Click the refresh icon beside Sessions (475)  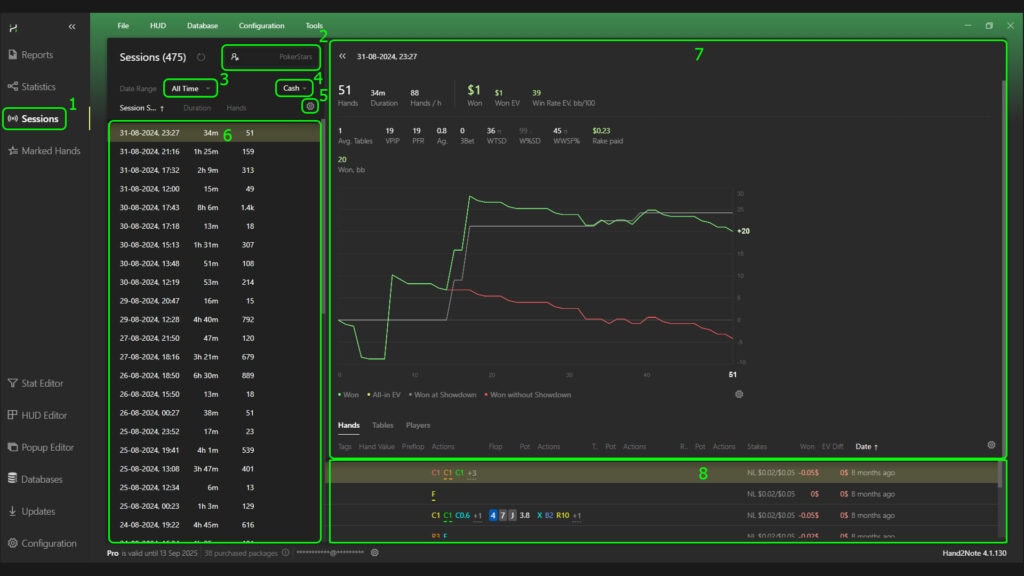[x=201, y=58]
